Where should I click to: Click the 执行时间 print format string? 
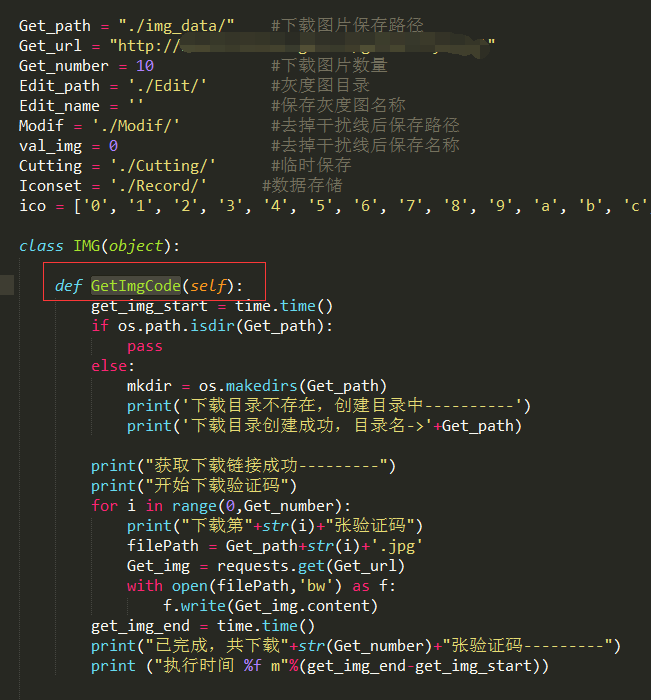point(221,666)
